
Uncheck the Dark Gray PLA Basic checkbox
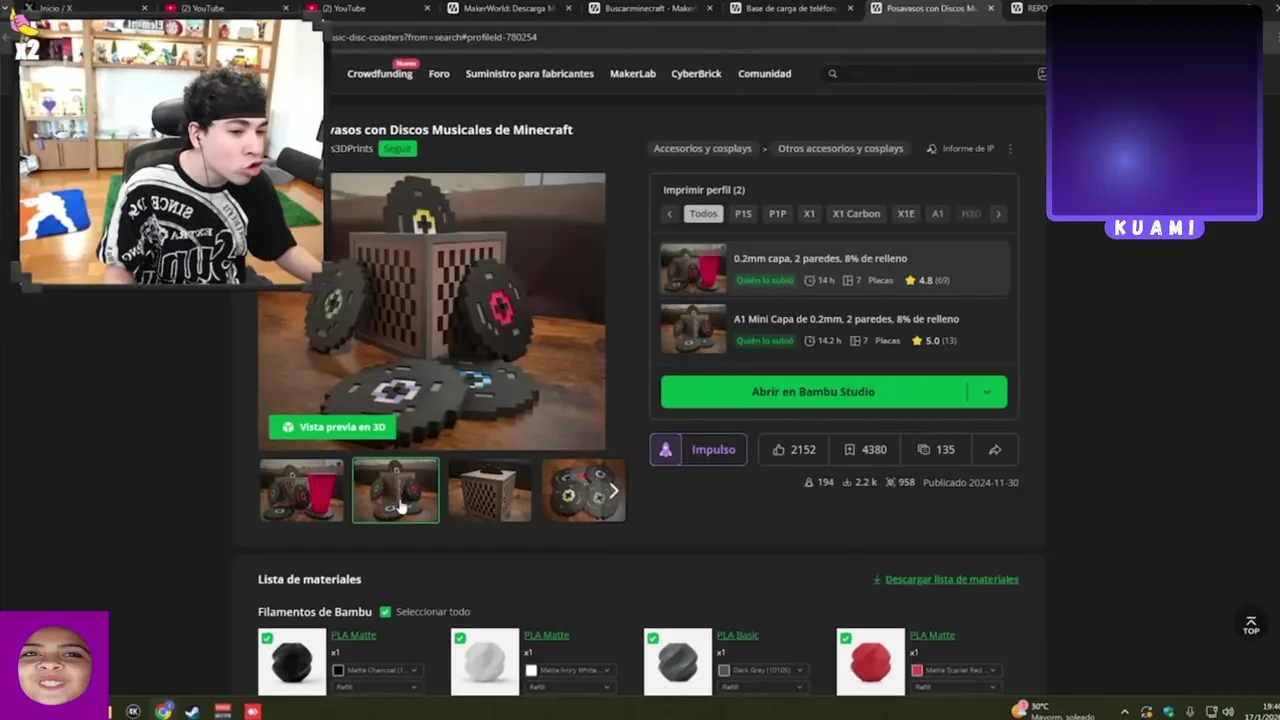click(652, 638)
